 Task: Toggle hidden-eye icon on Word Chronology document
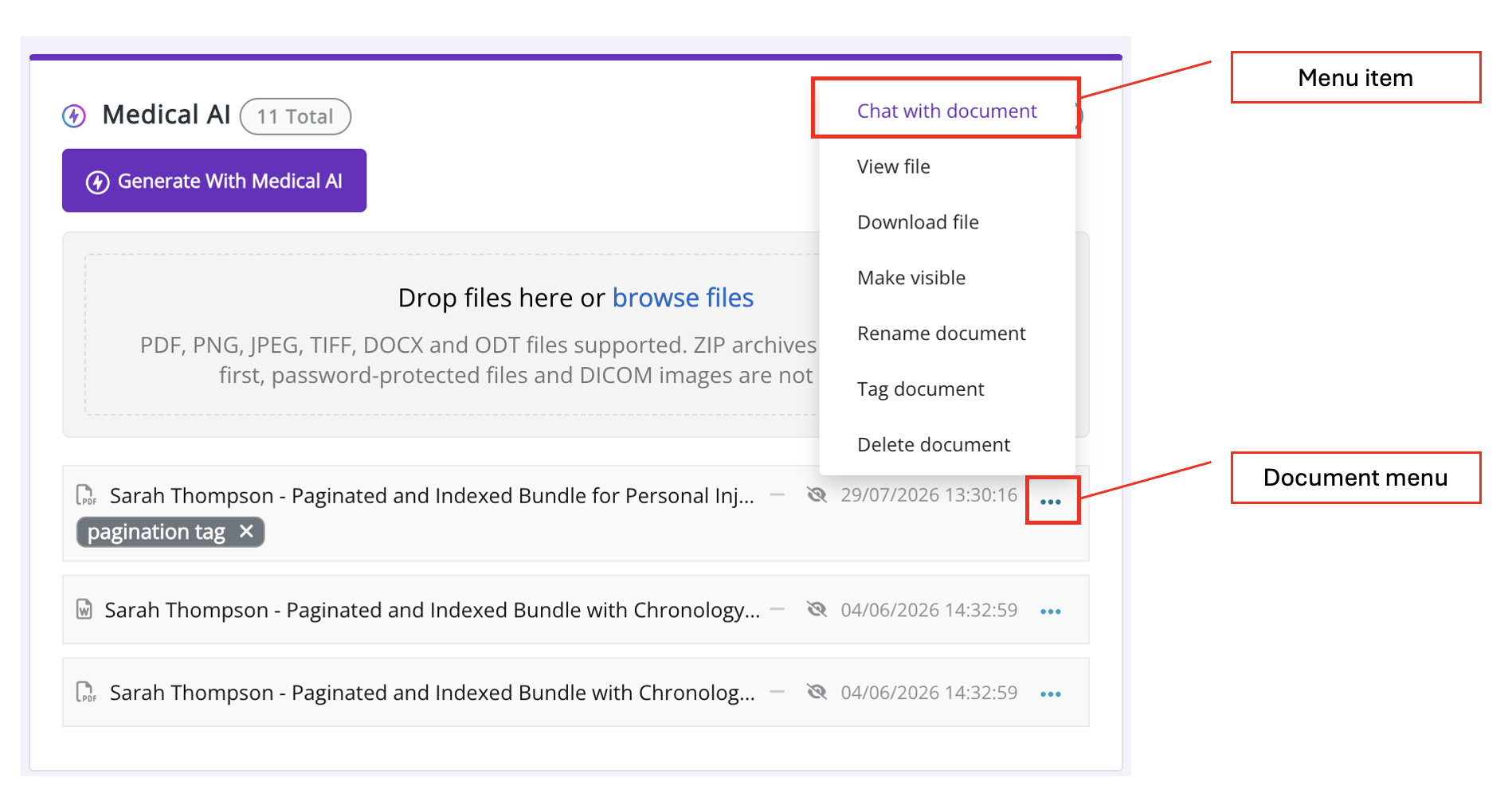817,610
